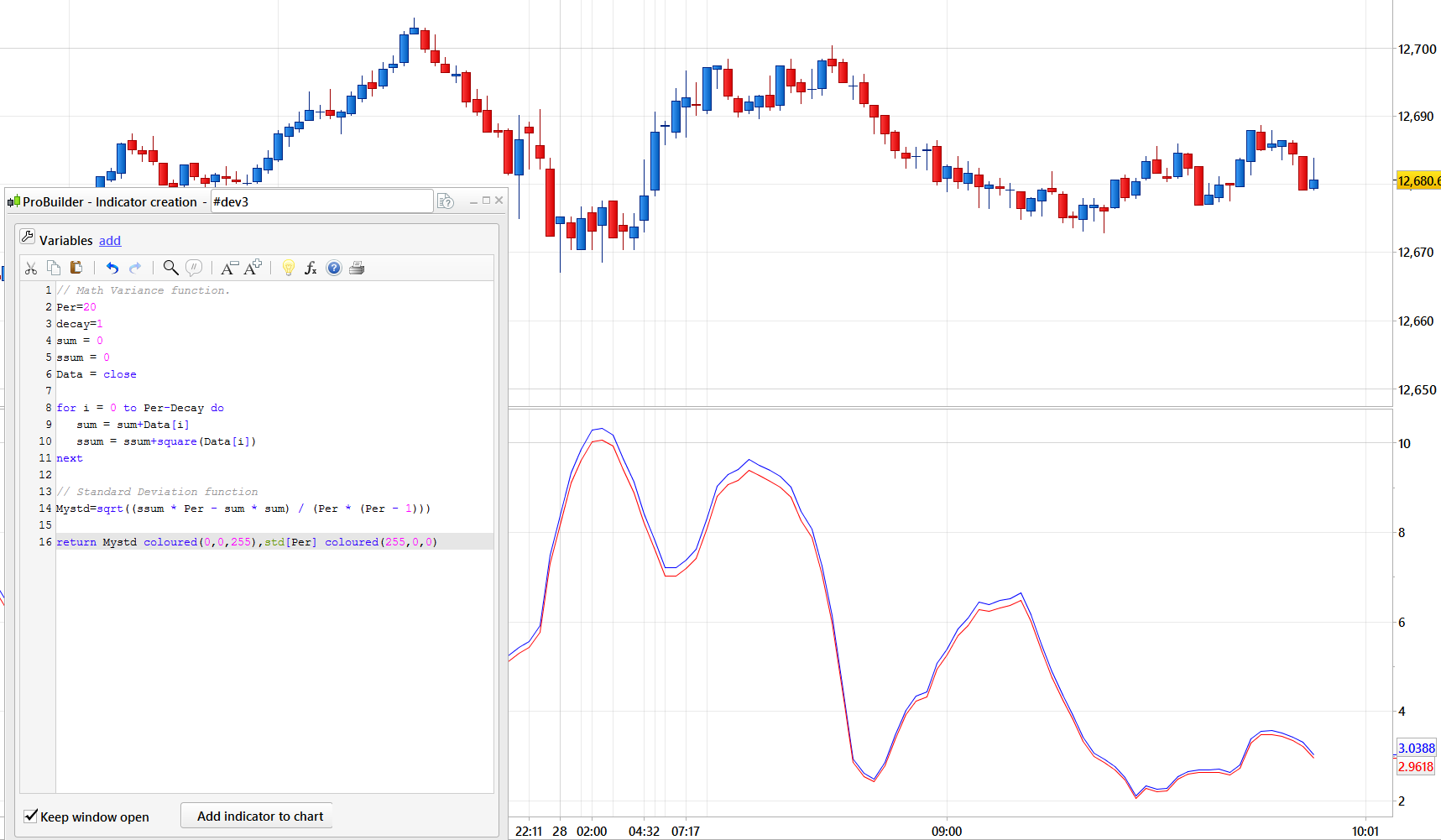The height and width of the screenshot is (840, 1441).
Task: Click the current price label 12,680 on axis
Action: (1418, 180)
